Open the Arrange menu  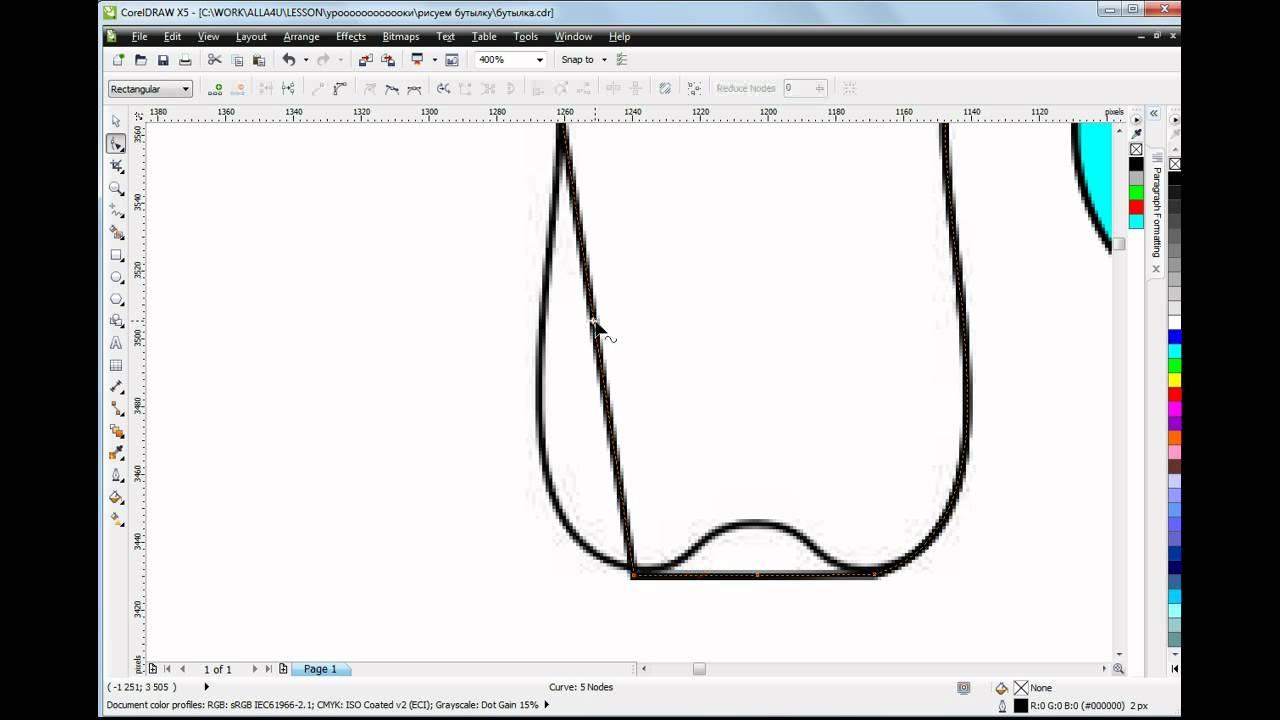tap(301, 37)
